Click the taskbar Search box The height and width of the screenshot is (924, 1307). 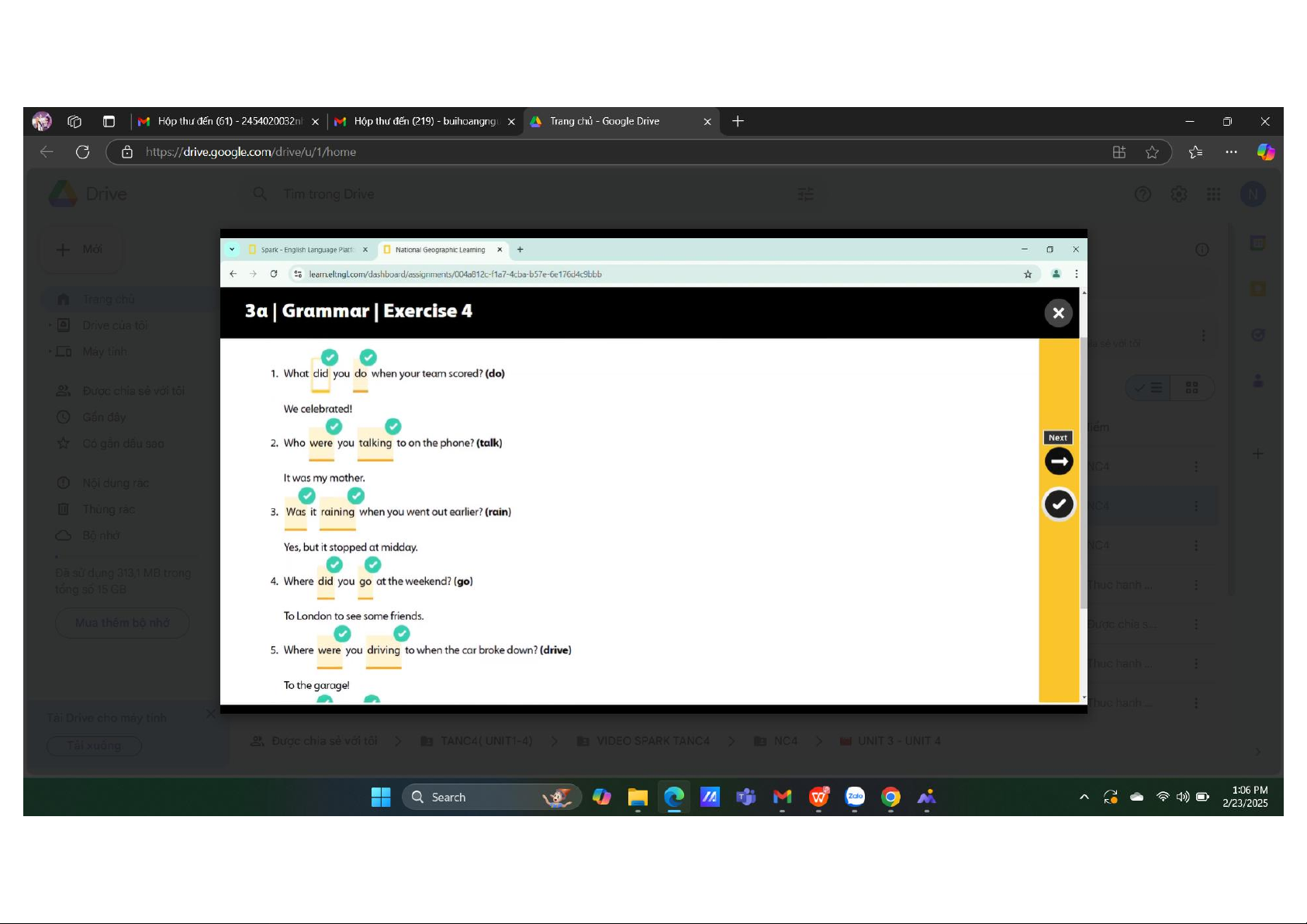click(x=481, y=797)
